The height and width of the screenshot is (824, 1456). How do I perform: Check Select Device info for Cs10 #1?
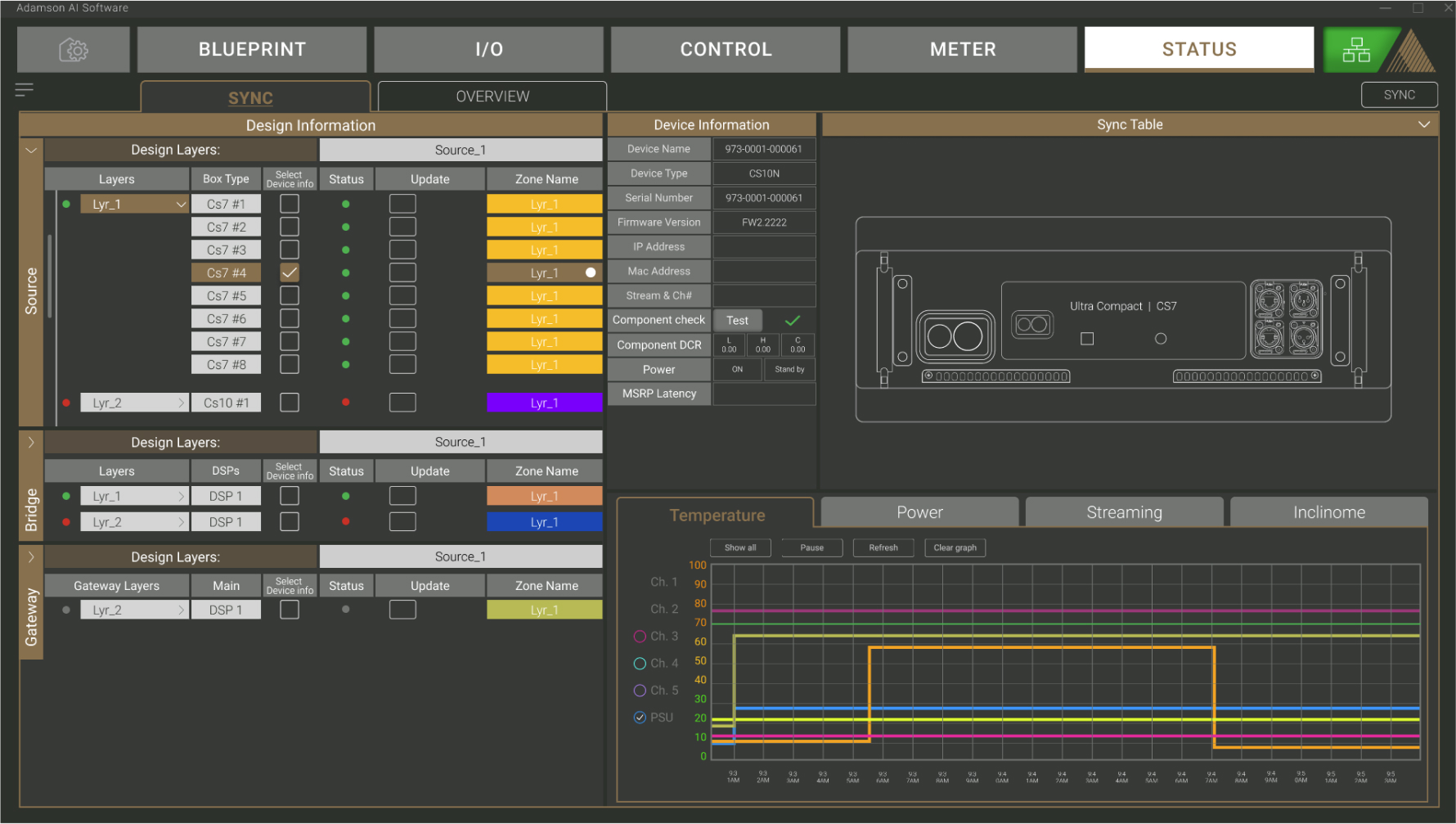290,403
